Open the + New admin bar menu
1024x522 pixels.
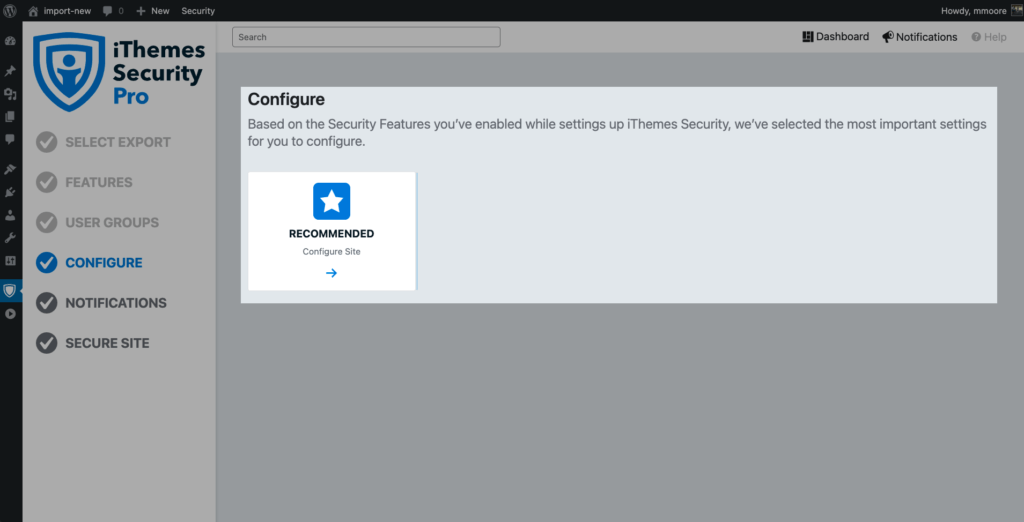coord(152,10)
